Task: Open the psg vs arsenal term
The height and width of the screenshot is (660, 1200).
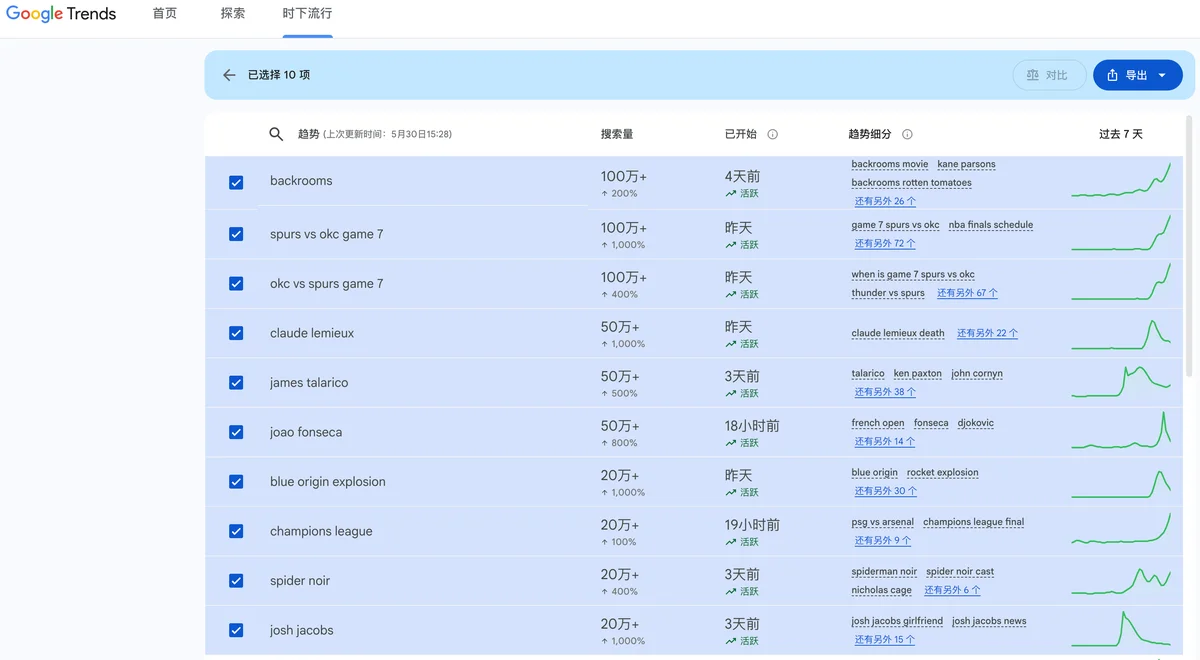Action: pyautogui.click(x=883, y=522)
